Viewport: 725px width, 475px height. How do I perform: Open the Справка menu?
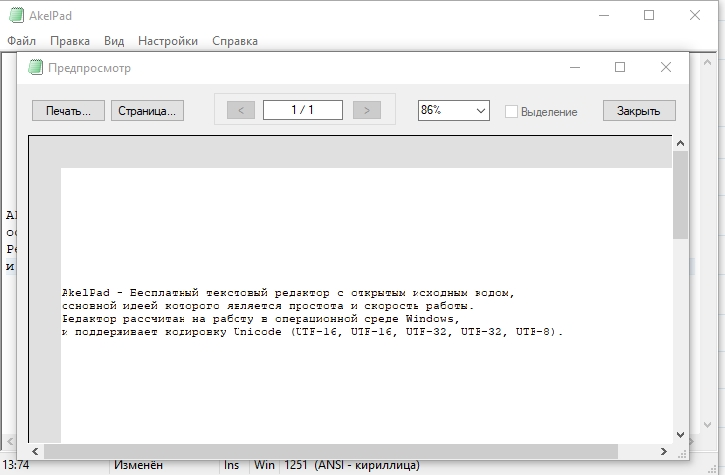(235, 41)
